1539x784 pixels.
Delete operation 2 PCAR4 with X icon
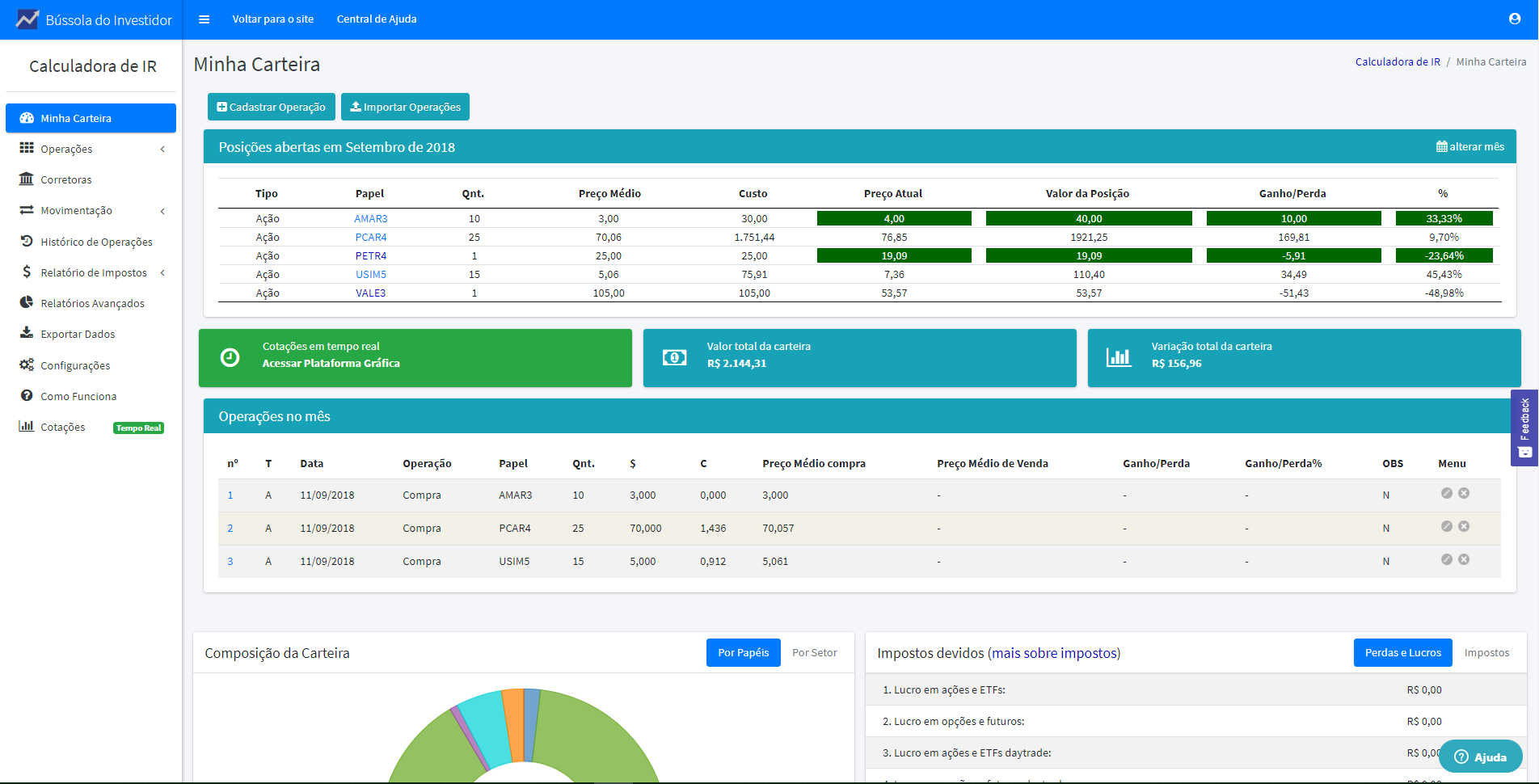1464,526
